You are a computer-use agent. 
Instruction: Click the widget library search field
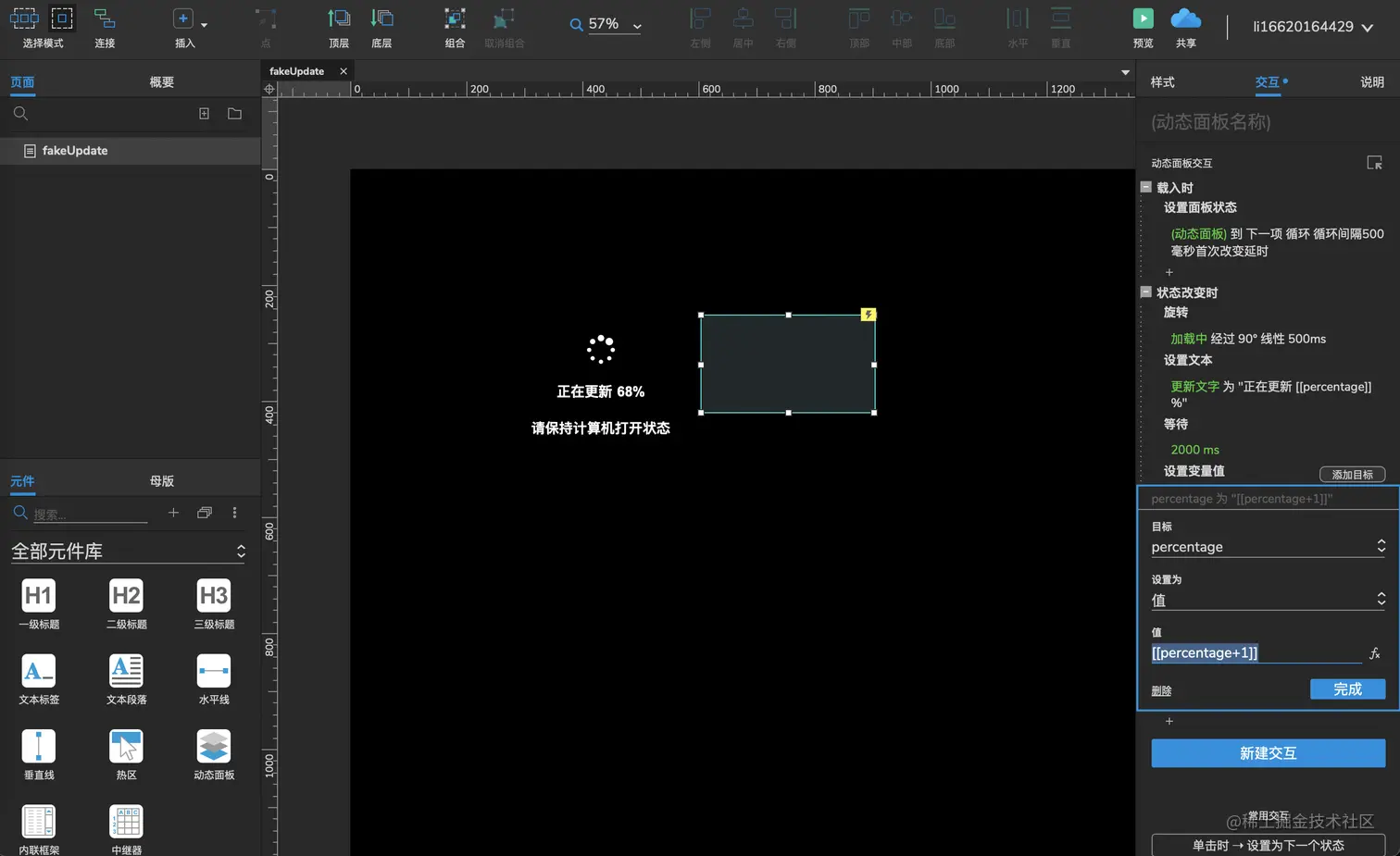[x=90, y=514]
